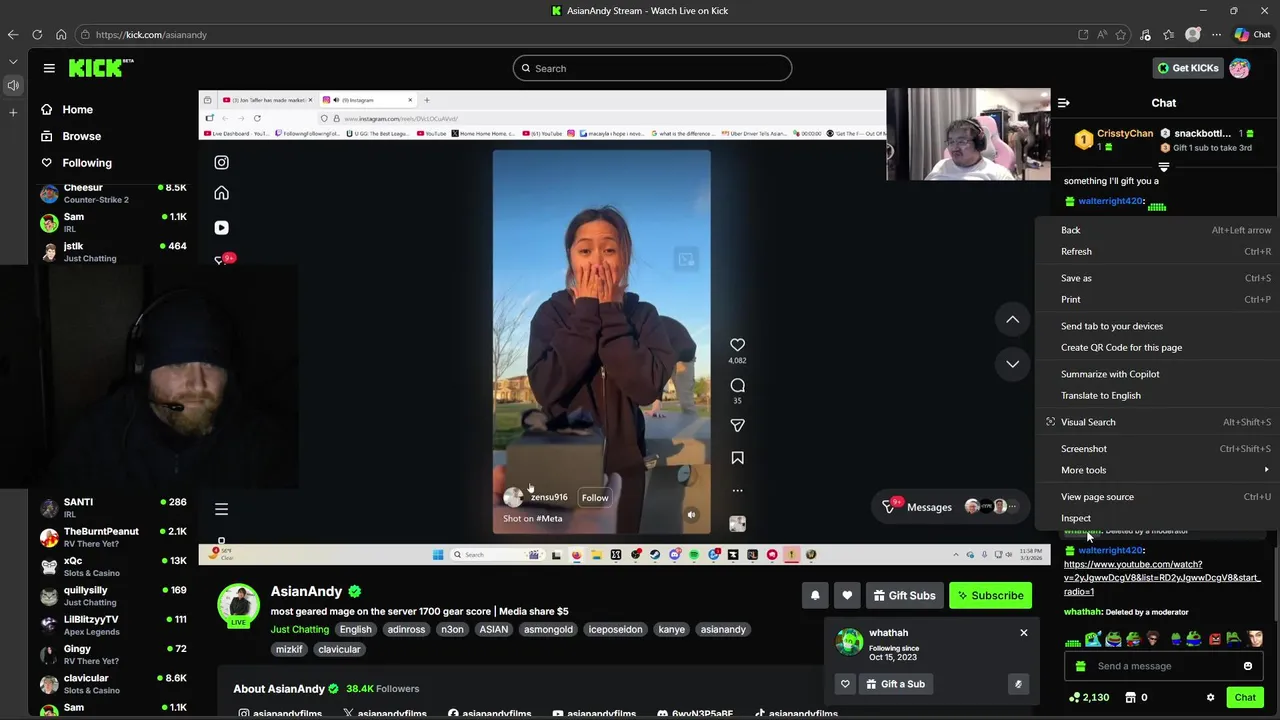The width and height of the screenshot is (1280, 720).
Task: Click the Kick points balance 2,130
Action: pyautogui.click(x=1088, y=698)
